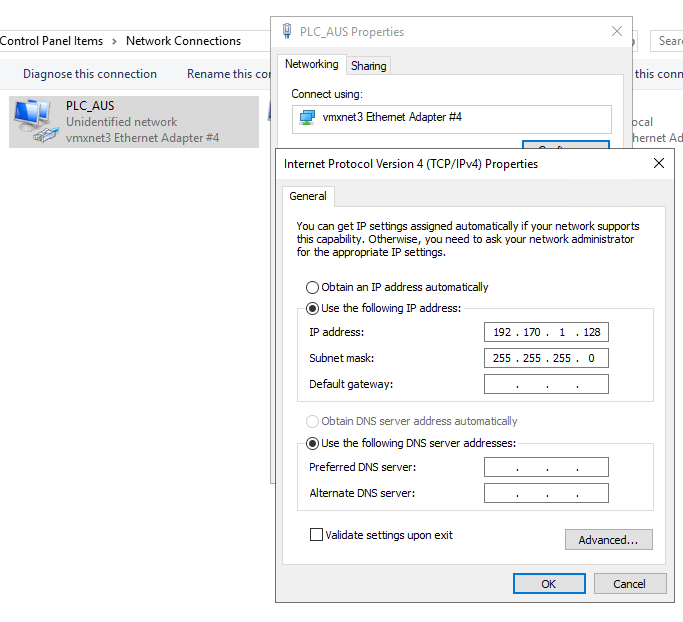Select the General tab in IPv4 Properties
683x622 pixels.
click(x=308, y=196)
